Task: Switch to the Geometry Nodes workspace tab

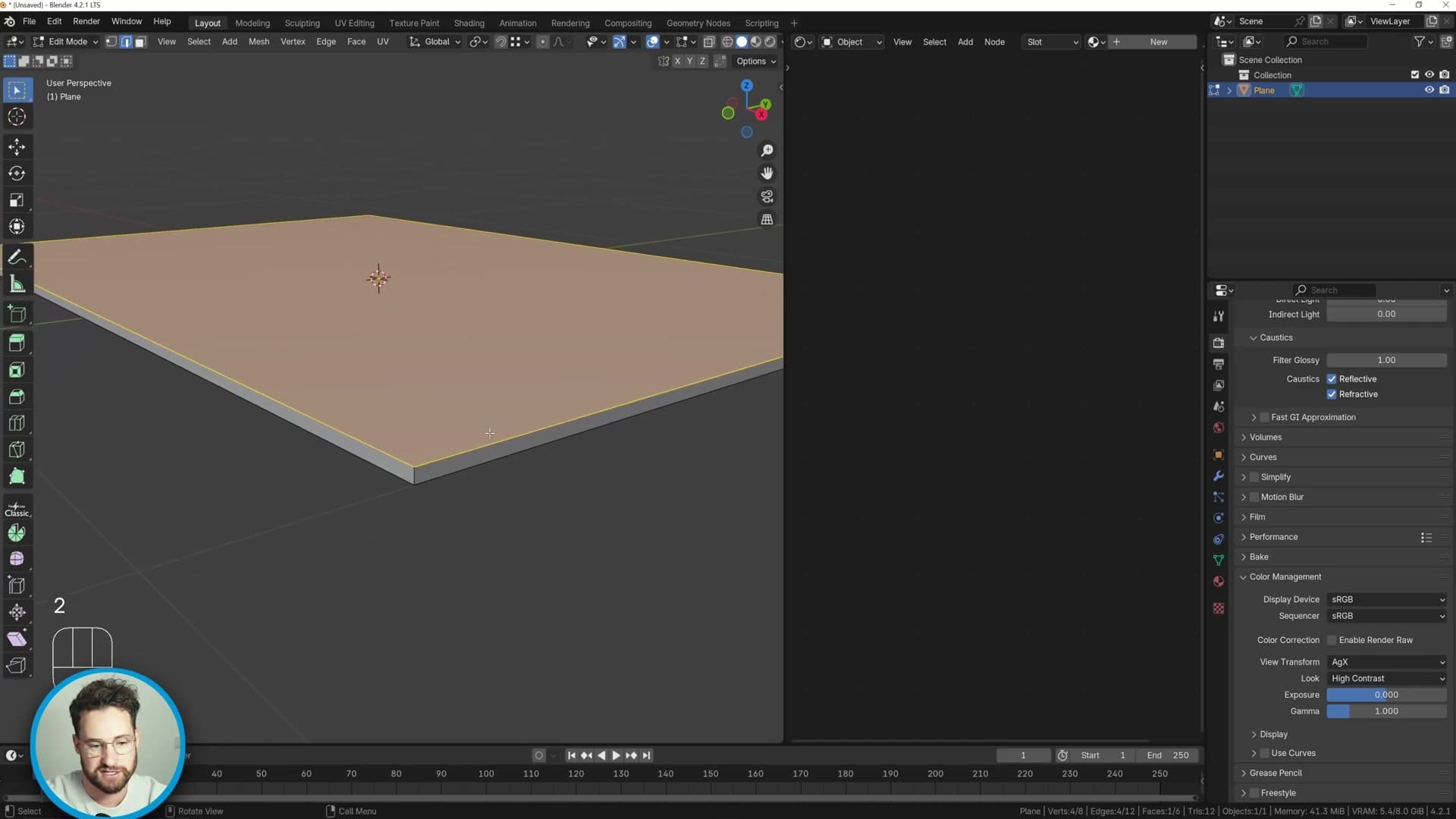Action: point(698,23)
